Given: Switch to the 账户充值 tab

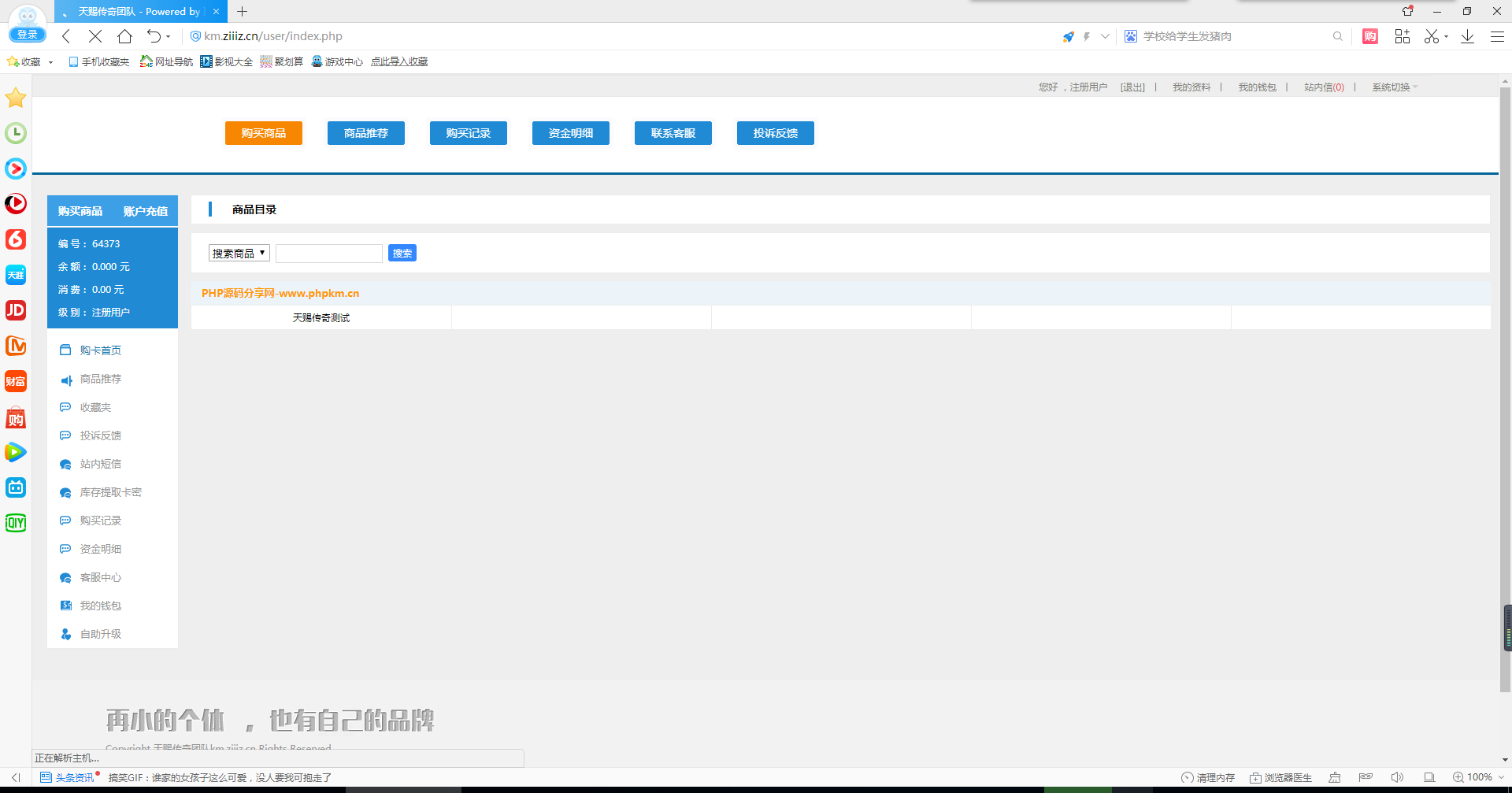Looking at the screenshot, I should point(145,211).
